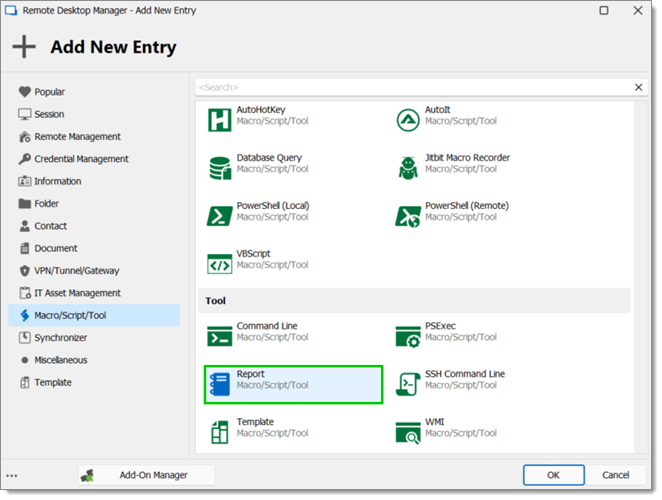
Task: Select the Template tool icon in list
Action: click(220, 432)
